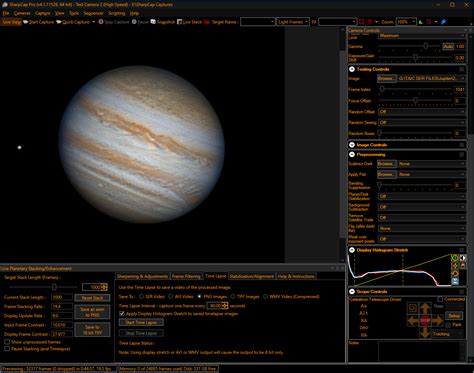
Task: Click the scope Setup button
Action: click(454, 316)
